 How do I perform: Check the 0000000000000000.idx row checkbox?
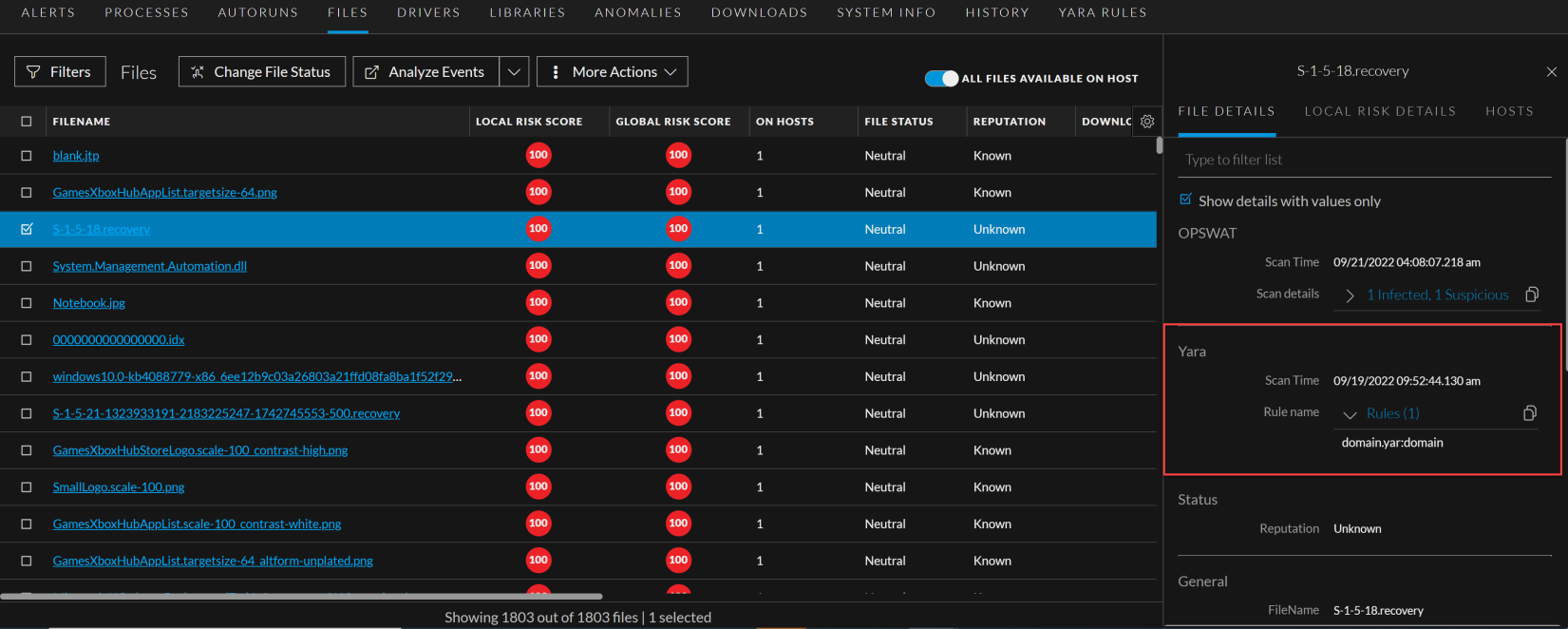(x=27, y=340)
